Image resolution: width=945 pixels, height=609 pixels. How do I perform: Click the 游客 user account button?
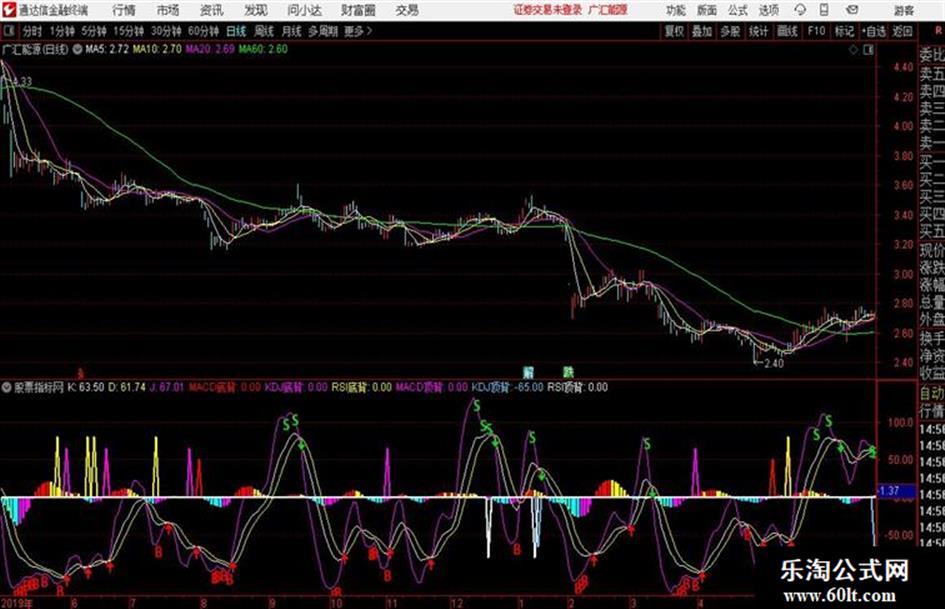click(x=903, y=10)
